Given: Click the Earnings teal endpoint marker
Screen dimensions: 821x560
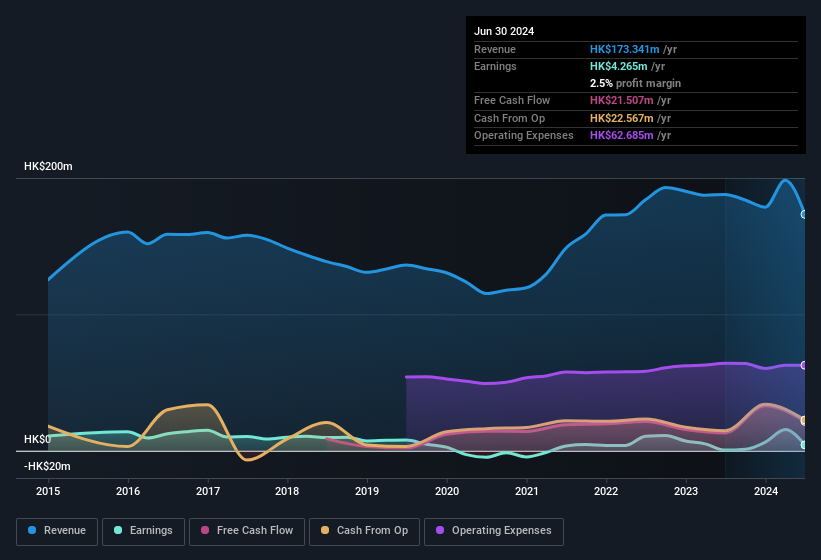Looking at the screenshot, I should [804, 445].
